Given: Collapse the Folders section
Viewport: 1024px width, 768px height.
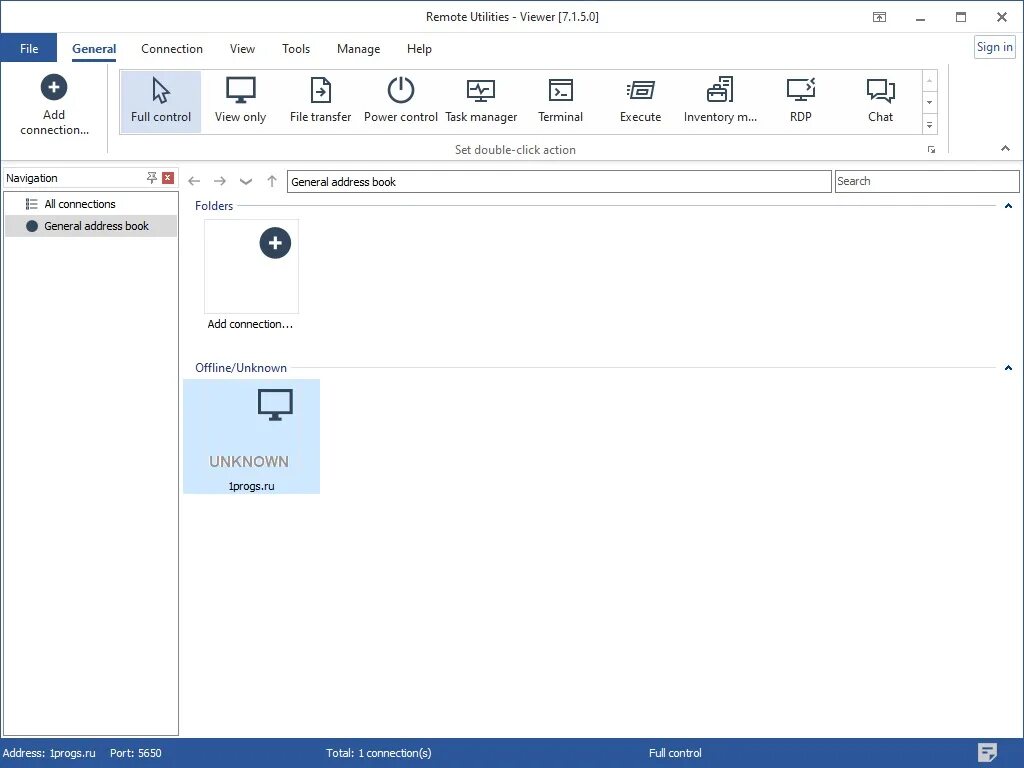Looking at the screenshot, I should [x=1008, y=206].
